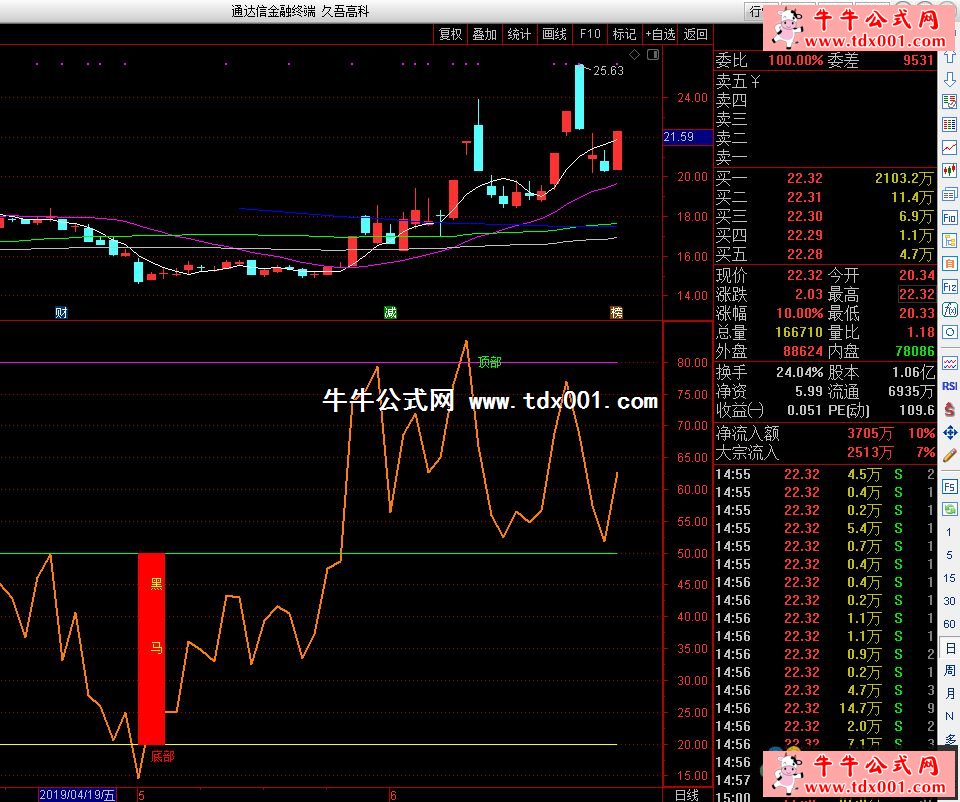Open F10 from the chart toolbar
Image resolution: width=960 pixels, height=802 pixels.
click(x=590, y=34)
